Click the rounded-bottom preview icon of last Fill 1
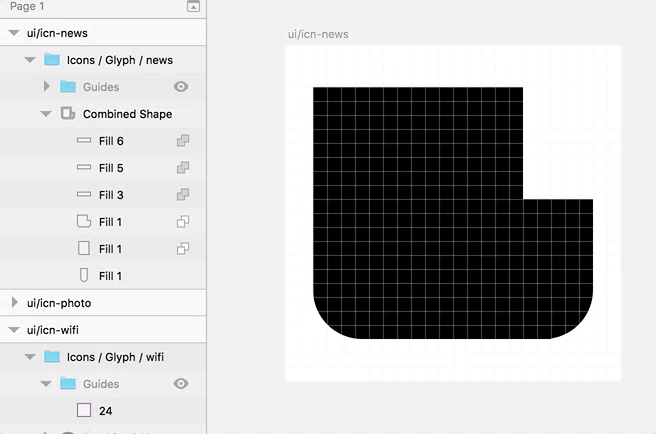The height and width of the screenshot is (434, 656). pos(84,275)
